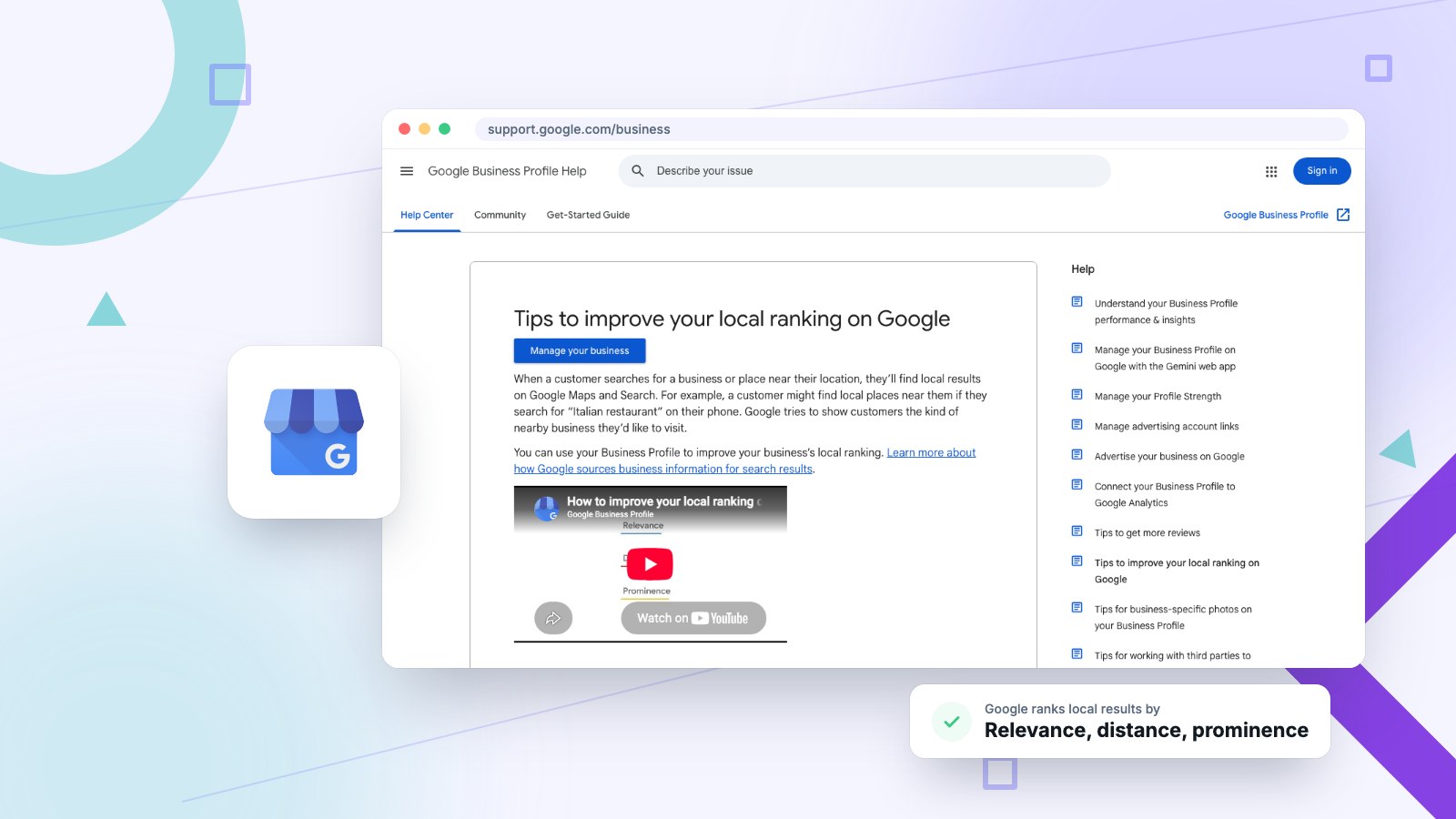Click the article icon beside Tips for business-specific photos
The height and width of the screenshot is (819, 1456).
tap(1077, 608)
